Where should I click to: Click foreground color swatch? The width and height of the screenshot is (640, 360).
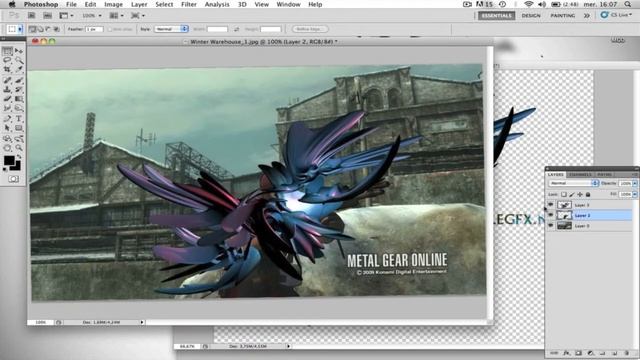[x=9, y=160]
